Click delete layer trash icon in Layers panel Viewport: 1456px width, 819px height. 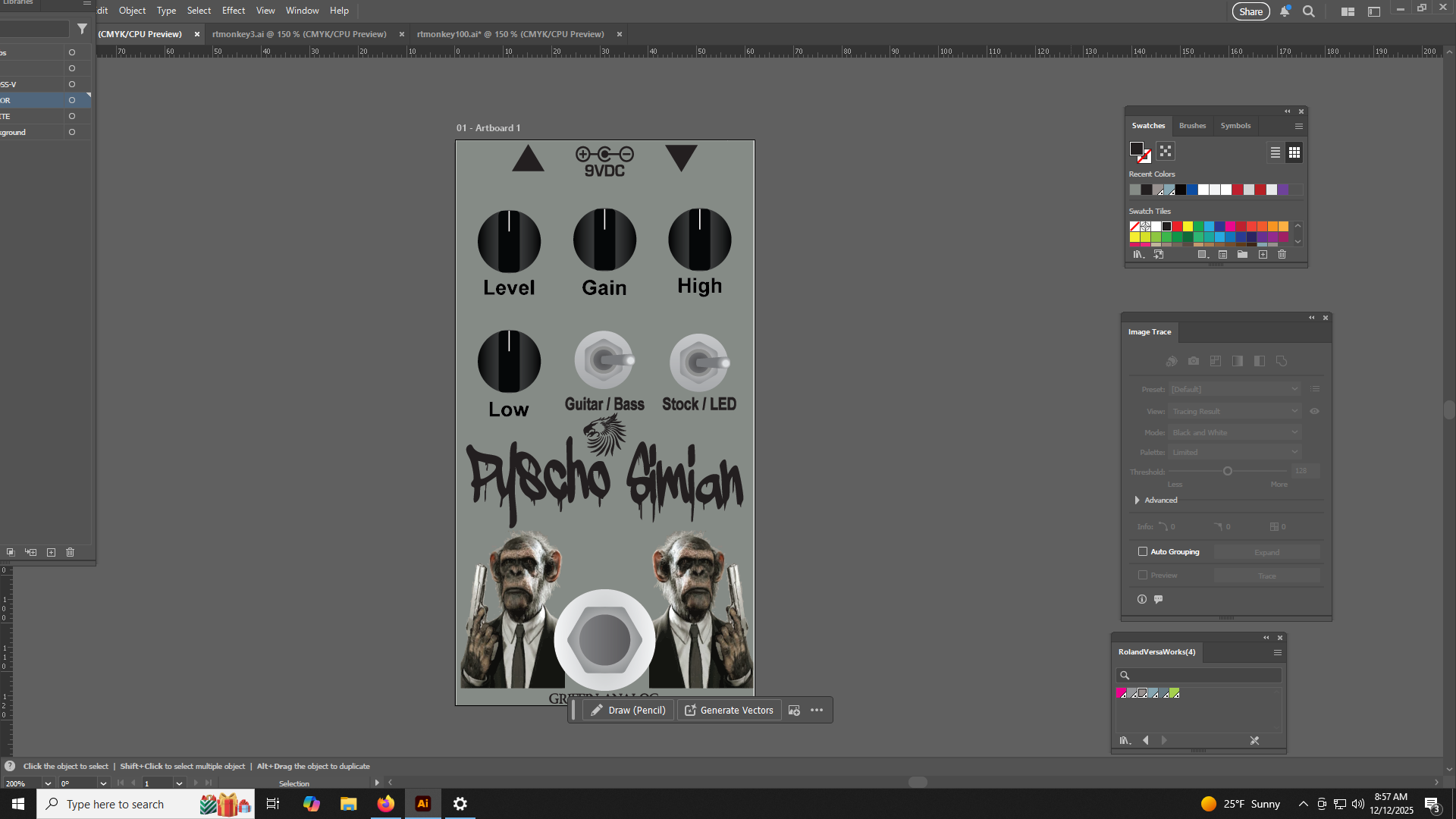[x=70, y=552]
